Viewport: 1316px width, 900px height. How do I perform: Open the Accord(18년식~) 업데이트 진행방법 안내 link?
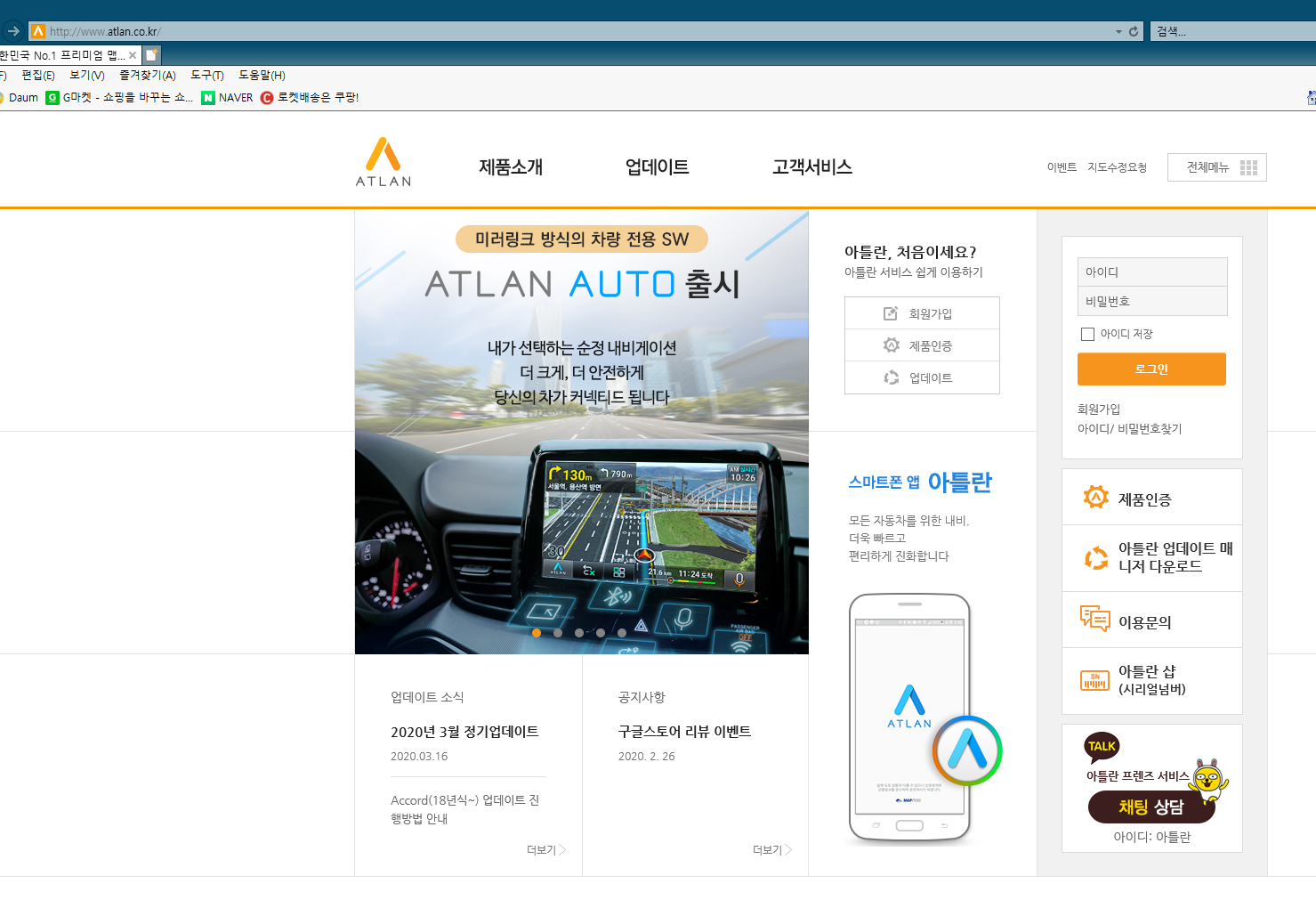(x=464, y=809)
